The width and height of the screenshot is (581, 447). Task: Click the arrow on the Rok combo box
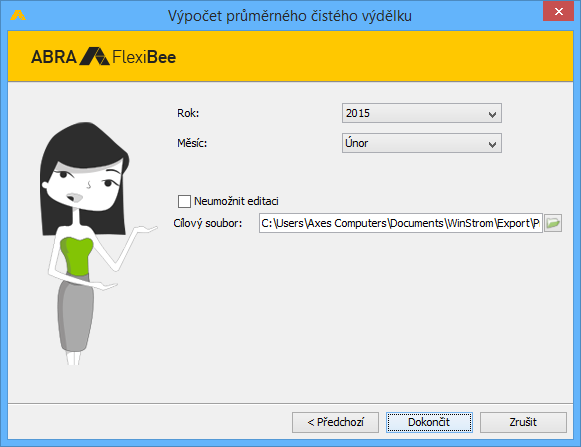coord(492,114)
